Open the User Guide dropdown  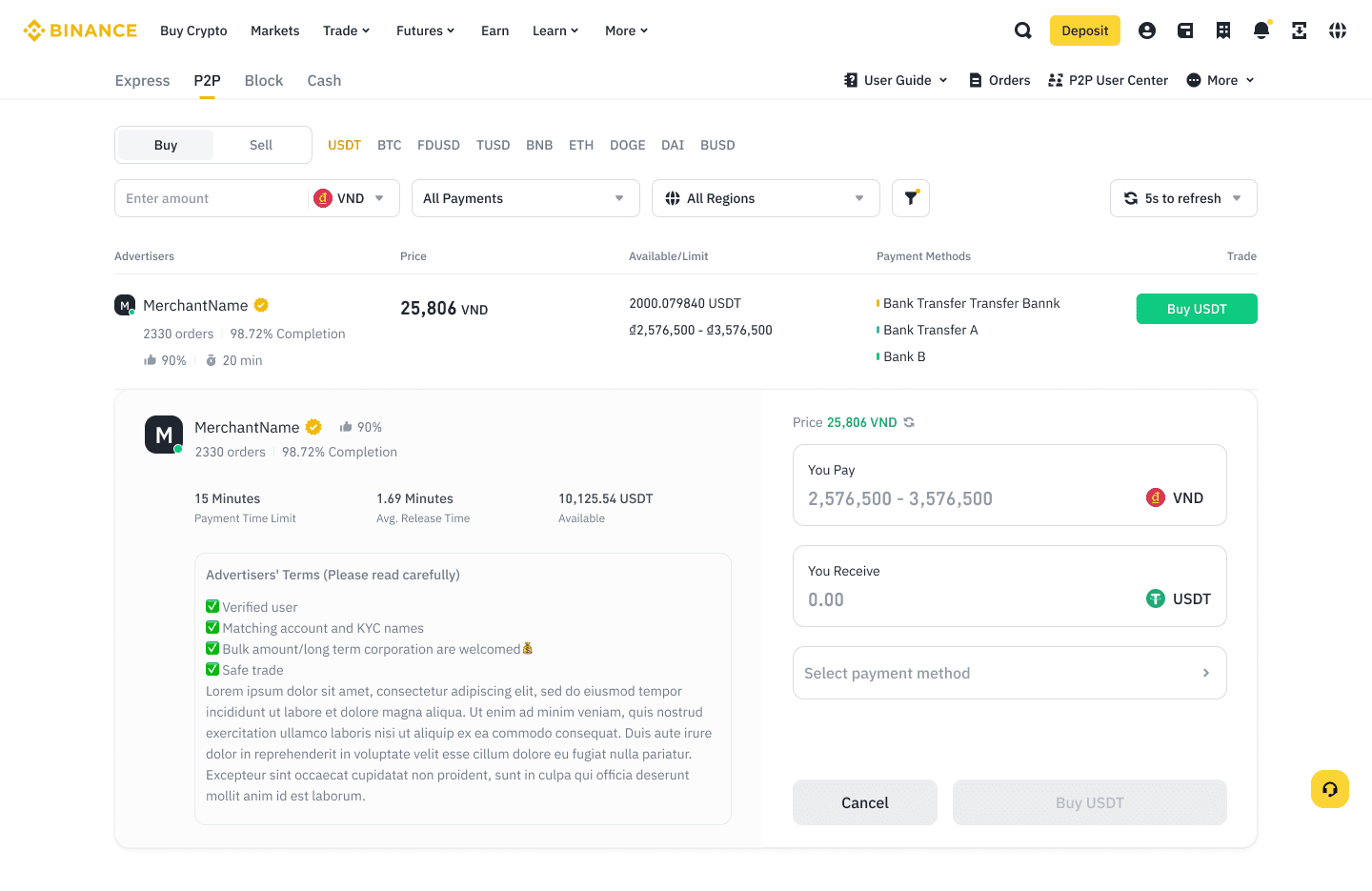(897, 80)
